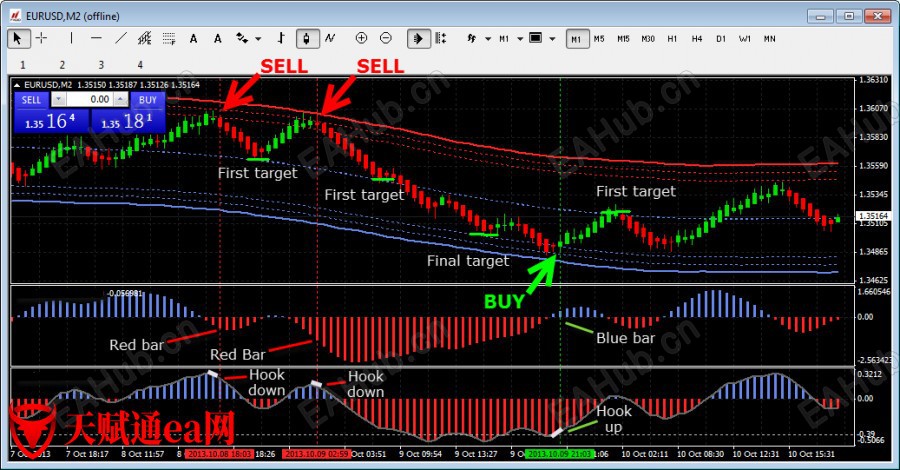Select the standard cursor tool
This screenshot has height=470, width=900.
point(18,38)
